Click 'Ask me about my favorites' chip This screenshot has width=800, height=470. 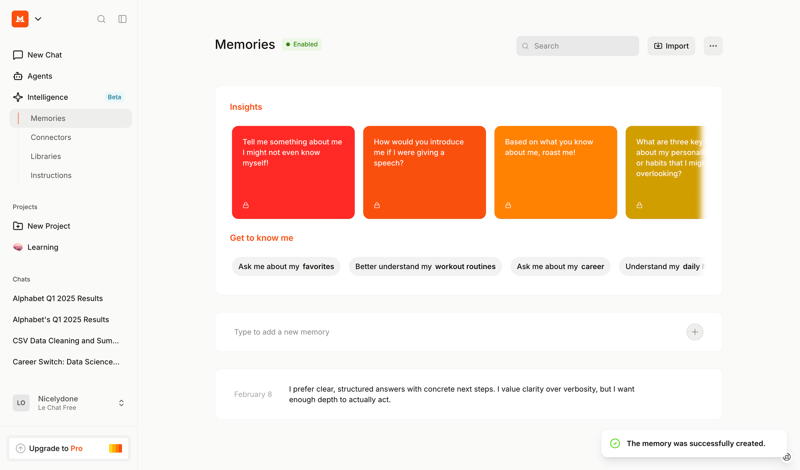(286, 267)
